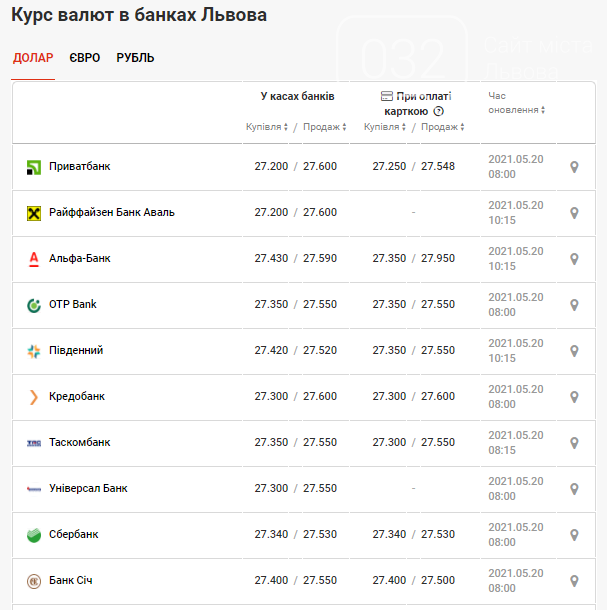This screenshot has height=610, width=607.
Task: Sort by card payment Продаж column
Action: click(442, 127)
